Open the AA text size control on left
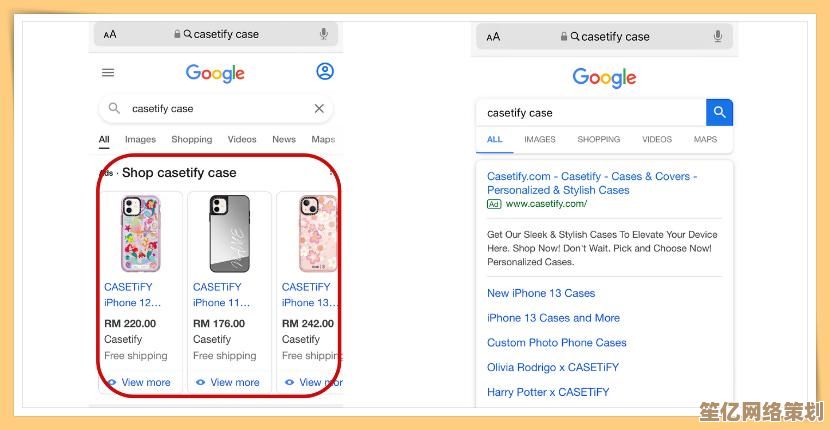The width and height of the screenshot is (830, 430). [110, 35]
